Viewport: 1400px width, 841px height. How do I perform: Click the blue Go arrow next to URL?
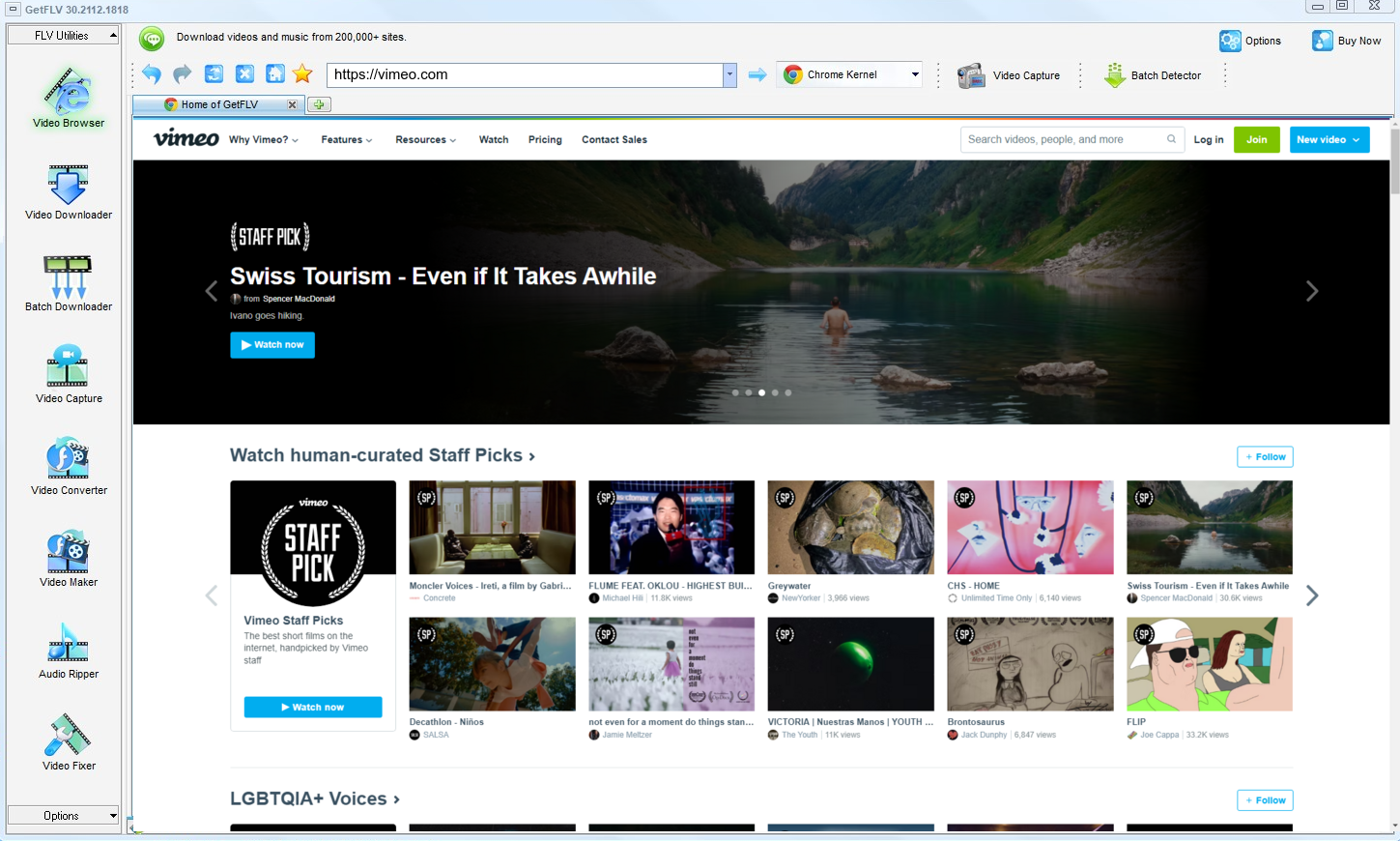[757, 74]
